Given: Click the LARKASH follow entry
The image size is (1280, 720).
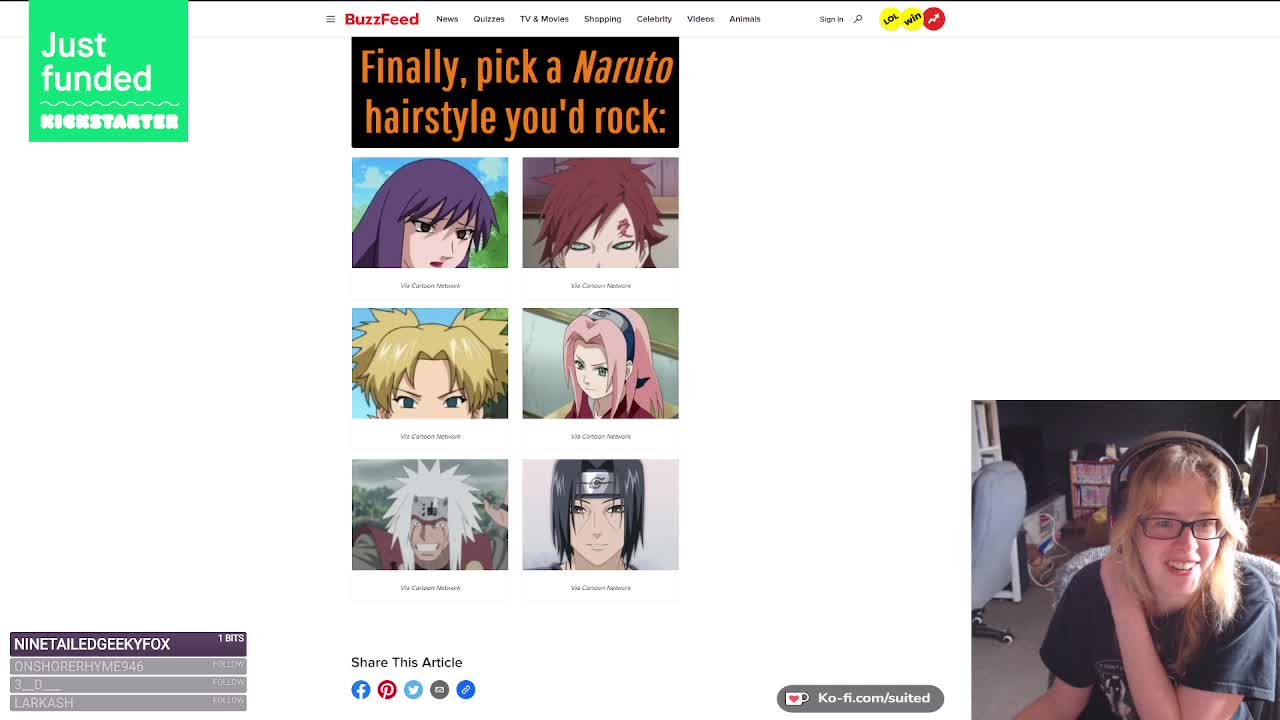Looking at the screenshot, I should [128, 702].
